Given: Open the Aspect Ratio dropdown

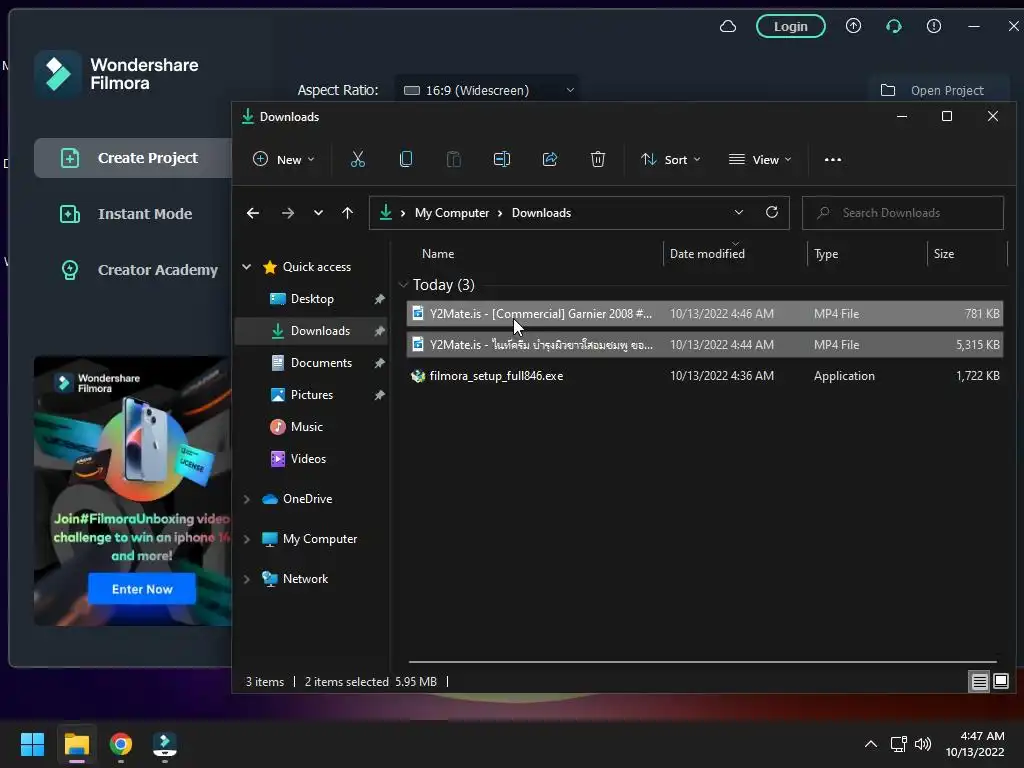Looking at the screenshot, I should [x=487, y=90].
